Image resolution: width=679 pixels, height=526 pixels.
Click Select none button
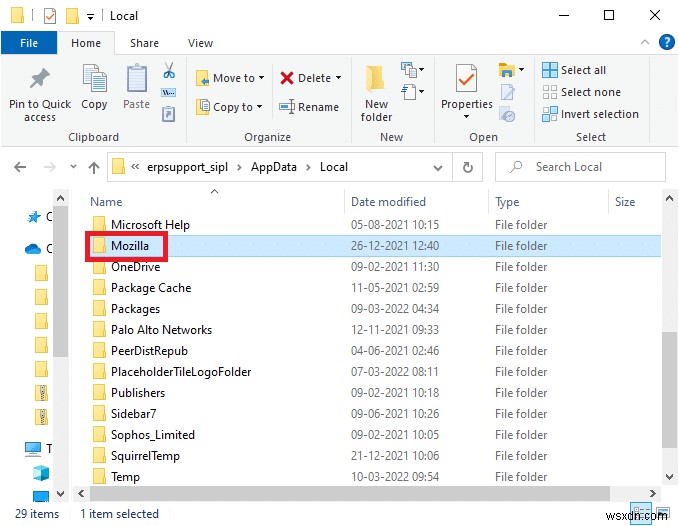point(582,92)
